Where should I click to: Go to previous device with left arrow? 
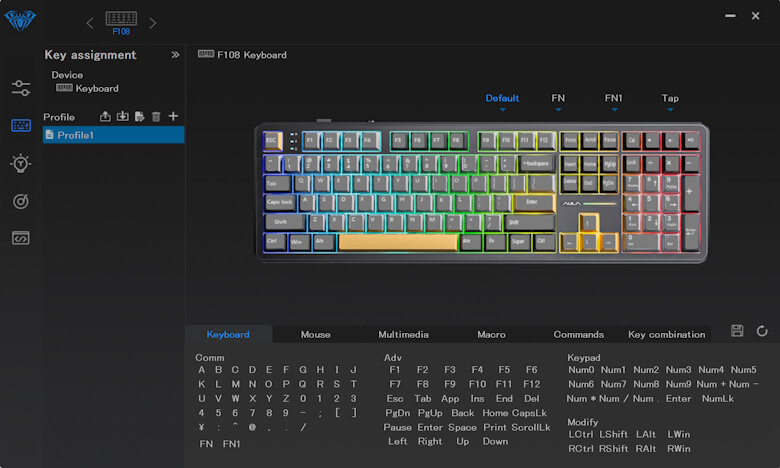coord(90,22)
